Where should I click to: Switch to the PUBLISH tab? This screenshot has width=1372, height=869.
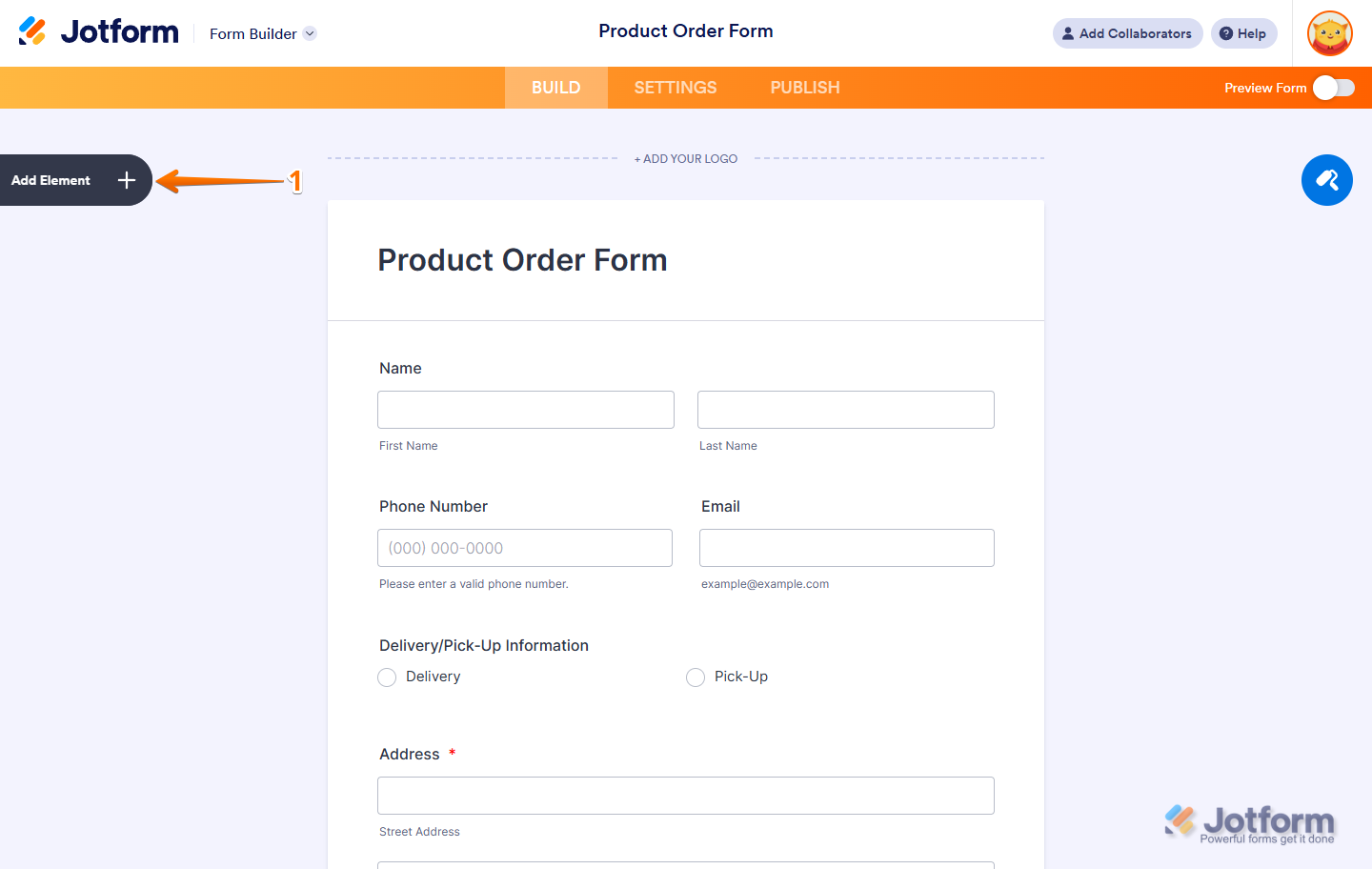[805, 88]
